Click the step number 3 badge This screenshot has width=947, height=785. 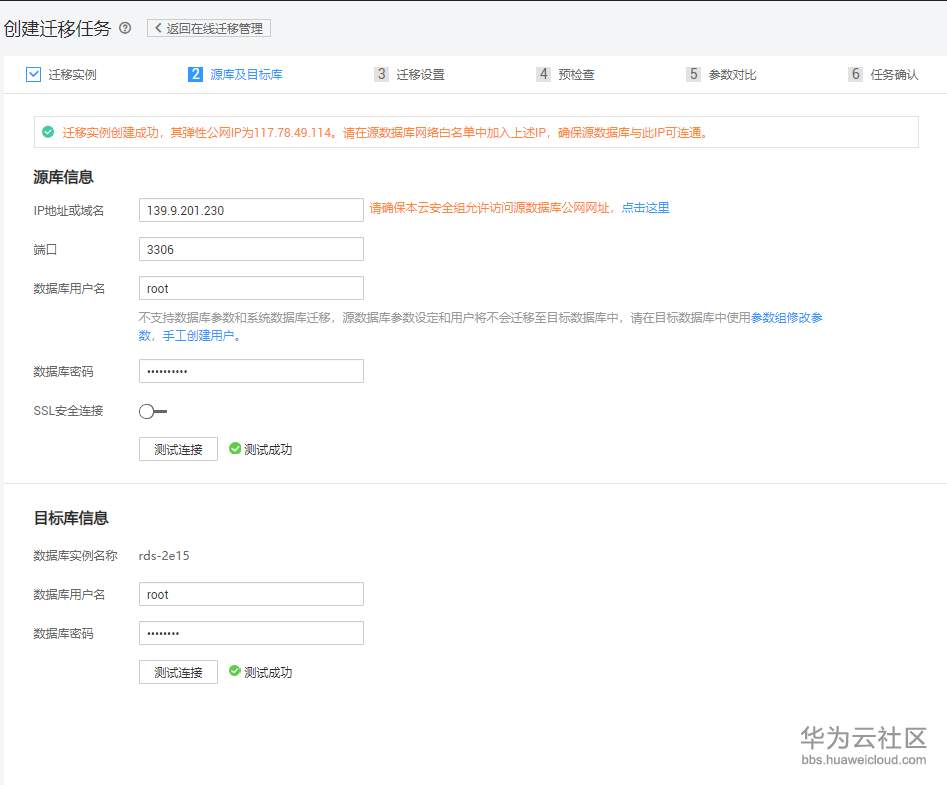[381, 74]
